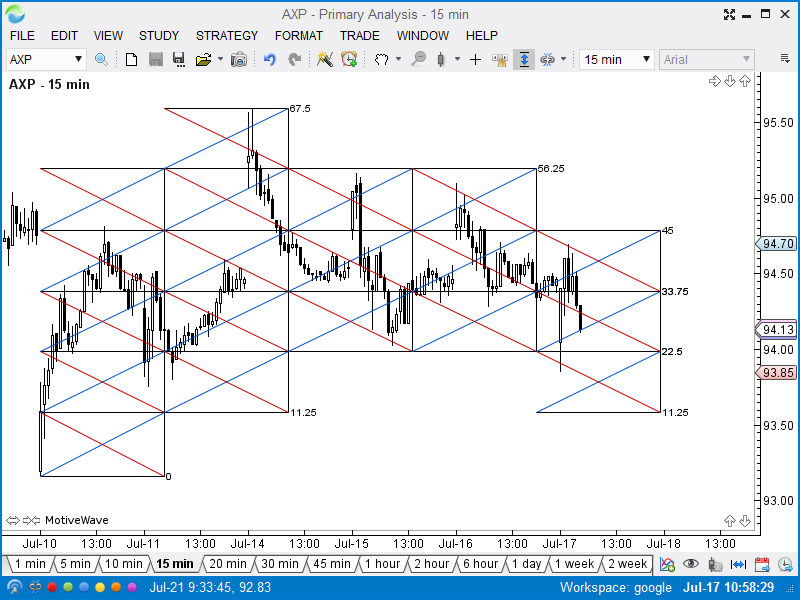
Task: Switch to the 6 hour tab
Action: (480, 564)
